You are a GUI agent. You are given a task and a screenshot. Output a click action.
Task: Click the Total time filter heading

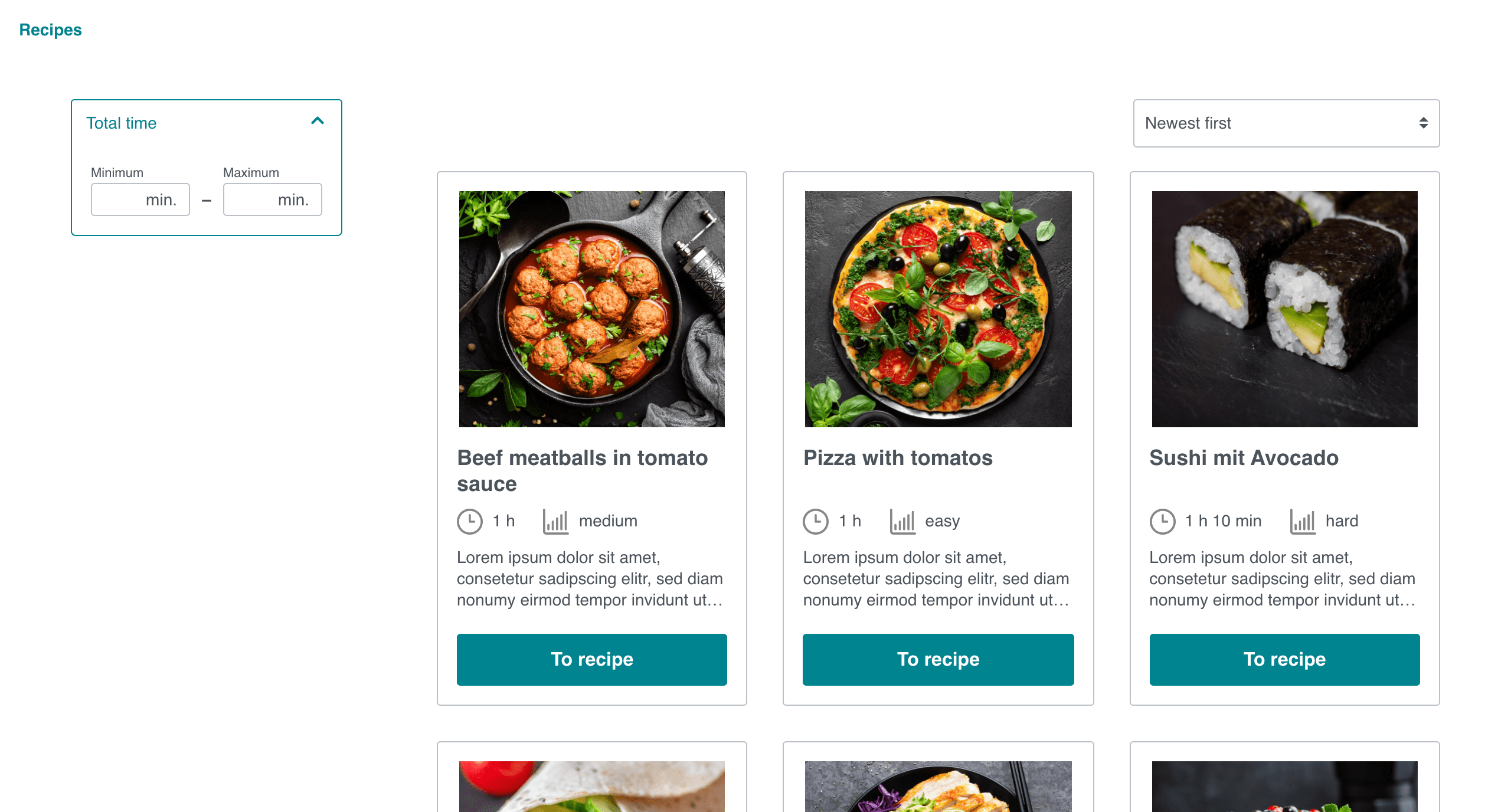(x=122, y=123)
